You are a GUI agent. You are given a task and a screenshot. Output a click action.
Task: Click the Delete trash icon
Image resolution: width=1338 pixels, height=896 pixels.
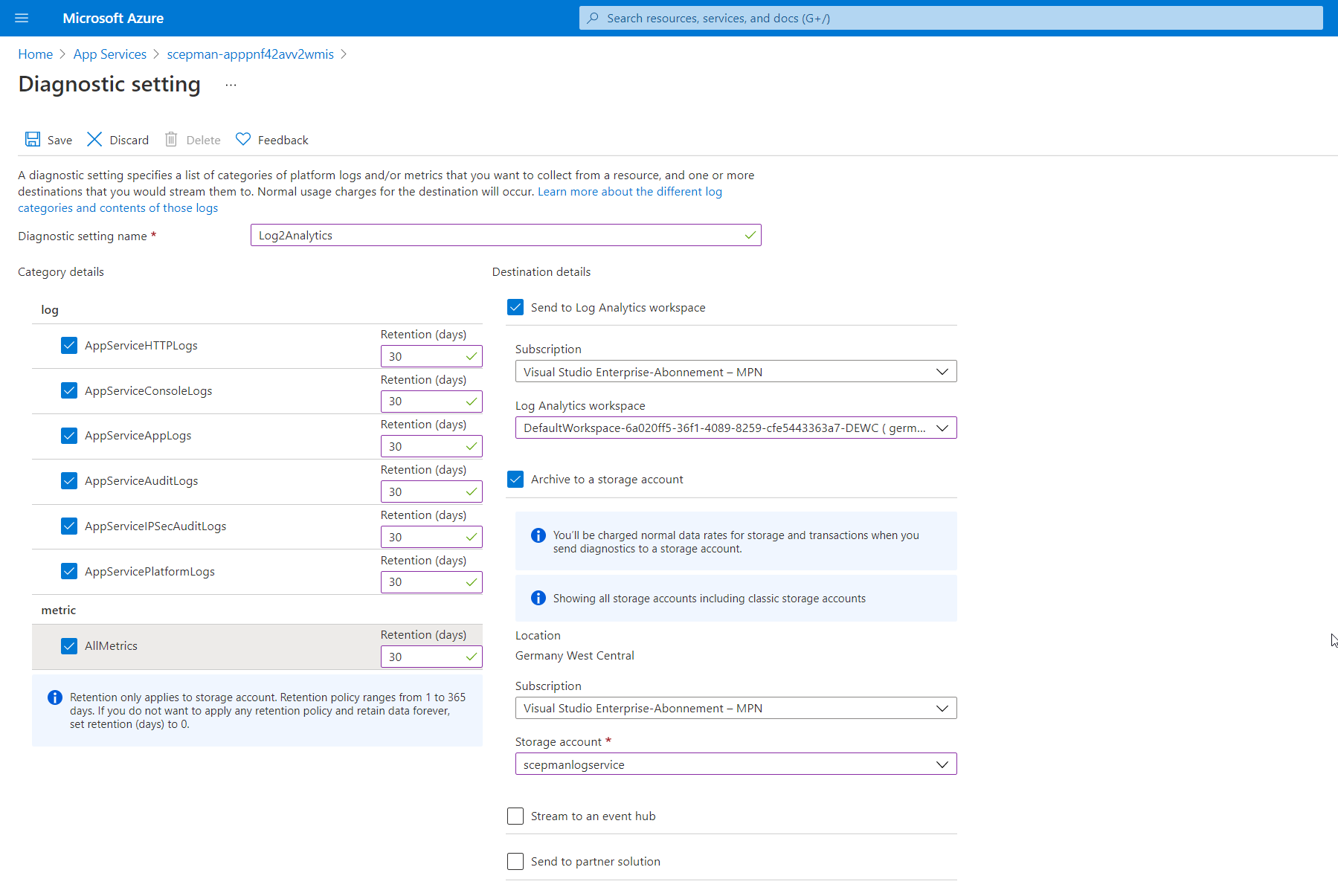click(171, 139)
